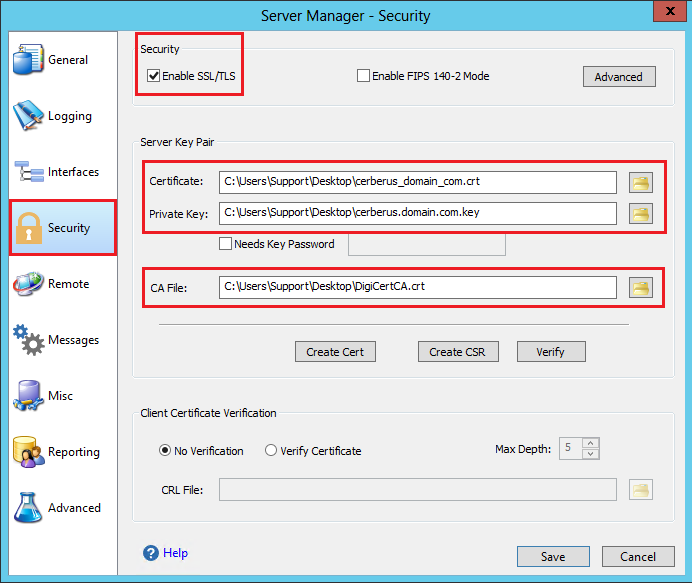The height and width of the screenshot is (583, 692).
Task: Open the Misc settings page icon
Action: 28,396
